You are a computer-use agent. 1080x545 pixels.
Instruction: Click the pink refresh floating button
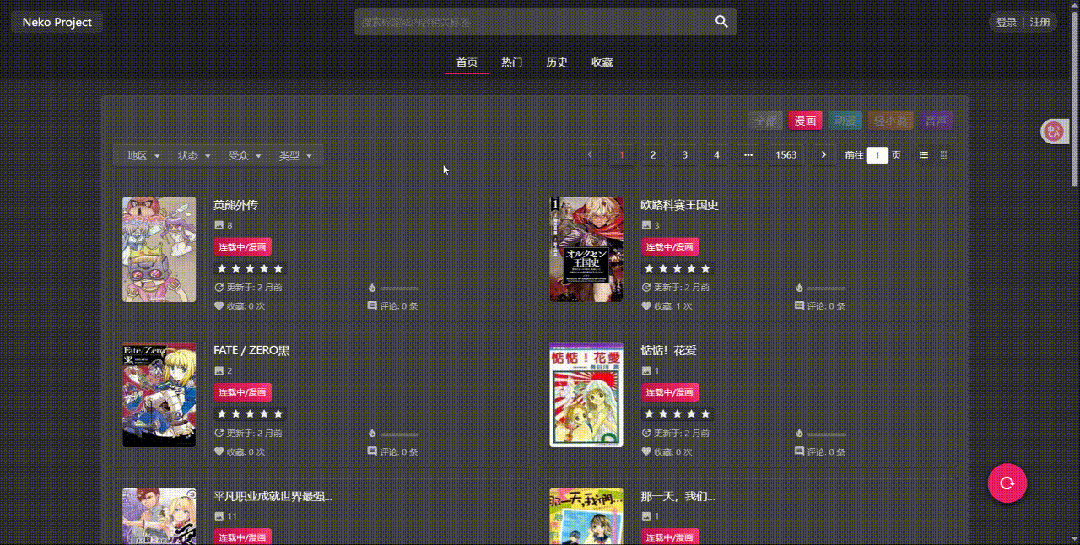[x=1007, y=483]
